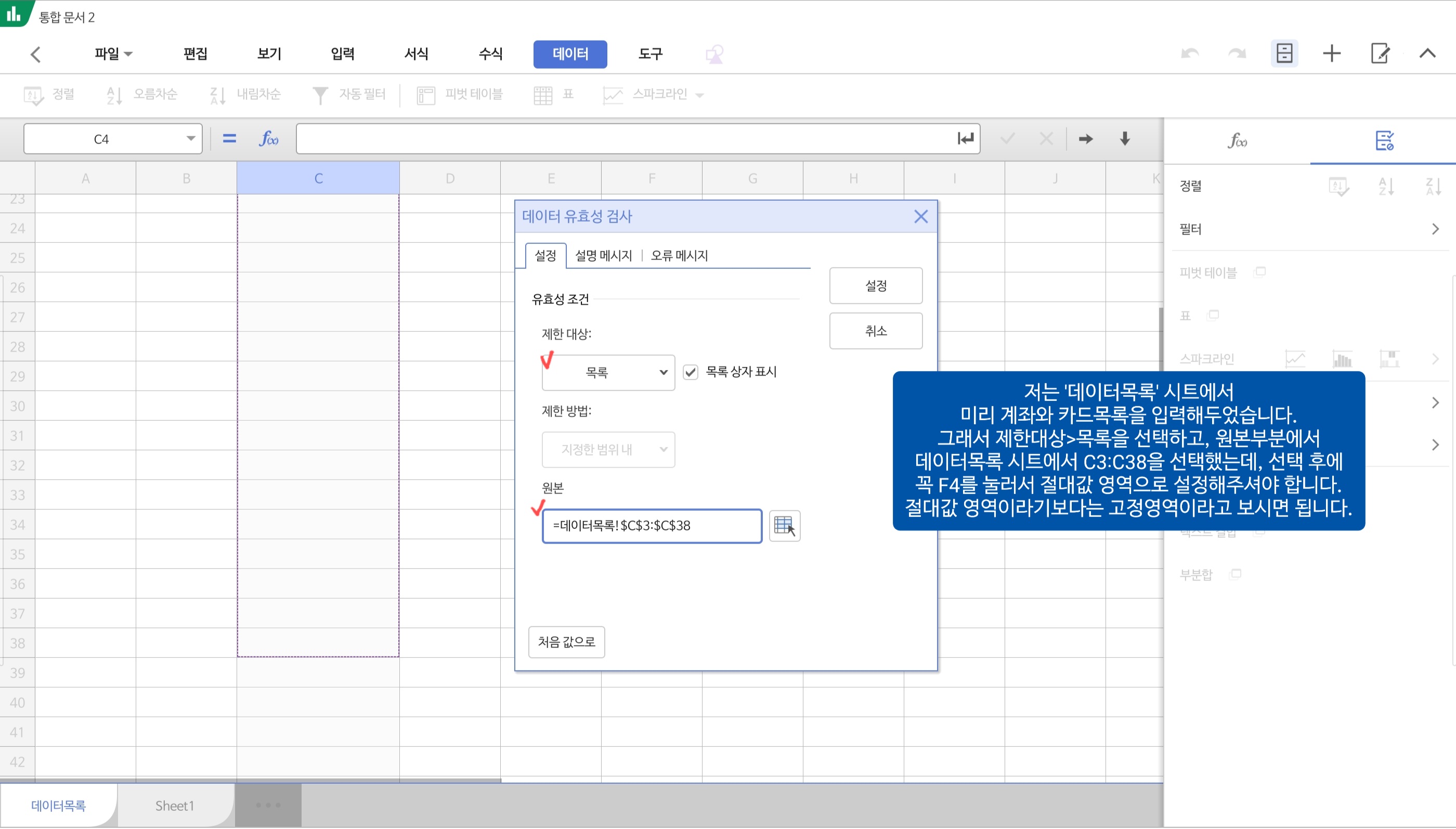Click the 자동 필터 funnel icon
This screenshot has width=1456, height=829.
click(320, 95)
